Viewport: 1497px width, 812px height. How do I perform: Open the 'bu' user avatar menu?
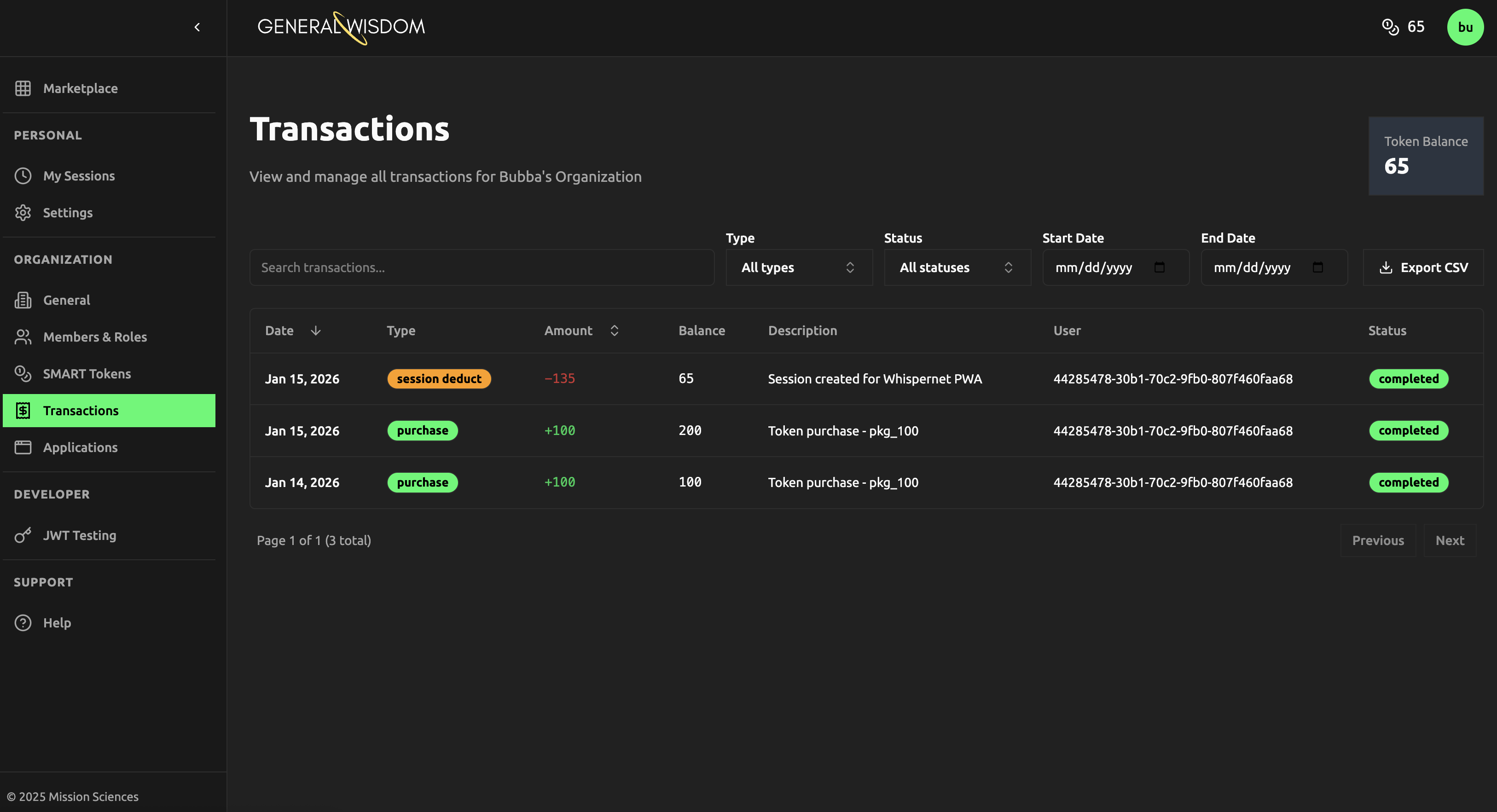coord(1465,27)
